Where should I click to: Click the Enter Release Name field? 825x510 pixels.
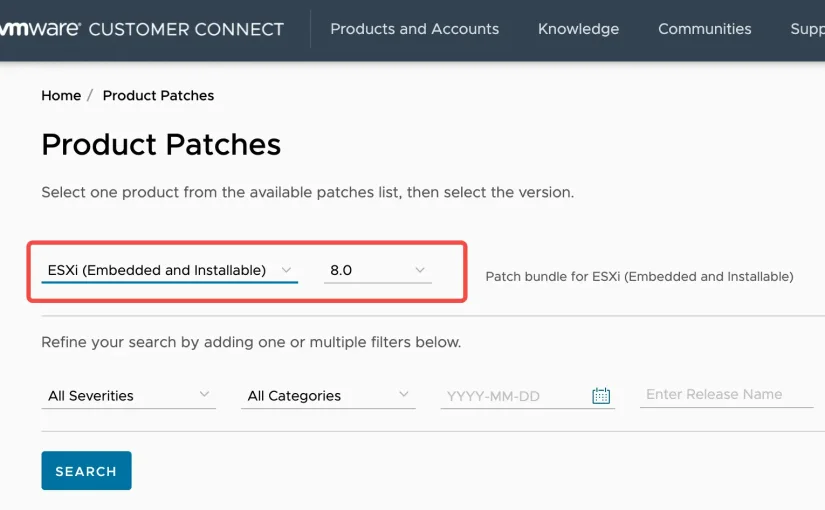pyautogui.click(x=726, y=395)
